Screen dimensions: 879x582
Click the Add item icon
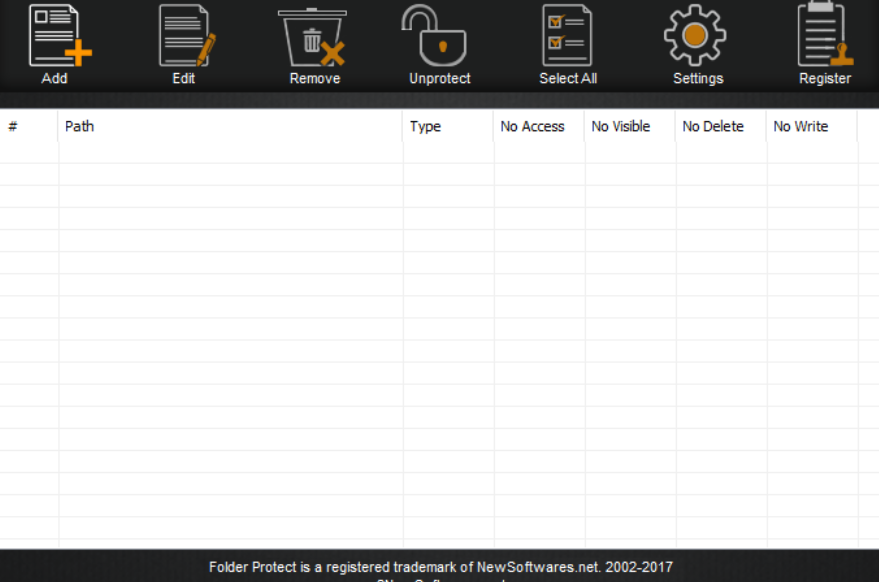tap(60, 35)
